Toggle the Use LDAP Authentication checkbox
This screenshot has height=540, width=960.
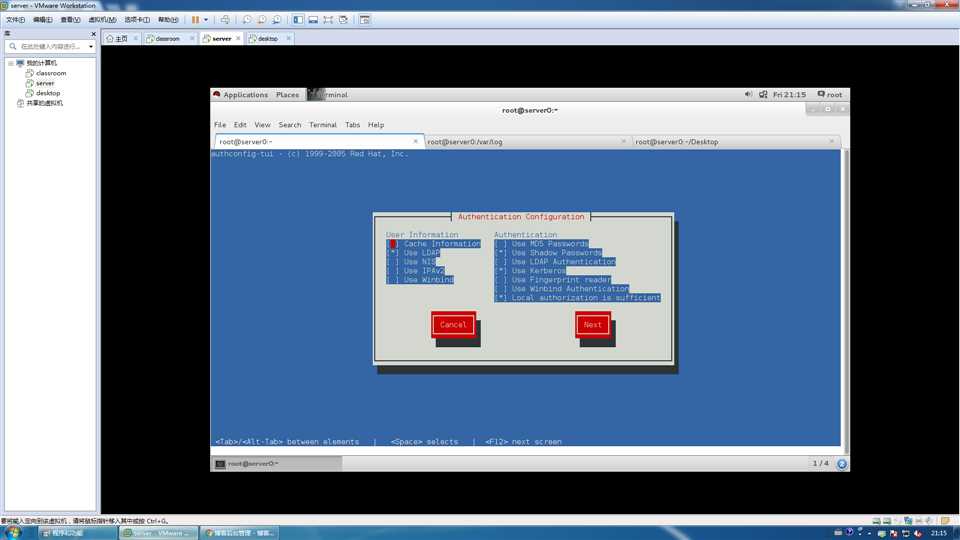click(501, 261)
